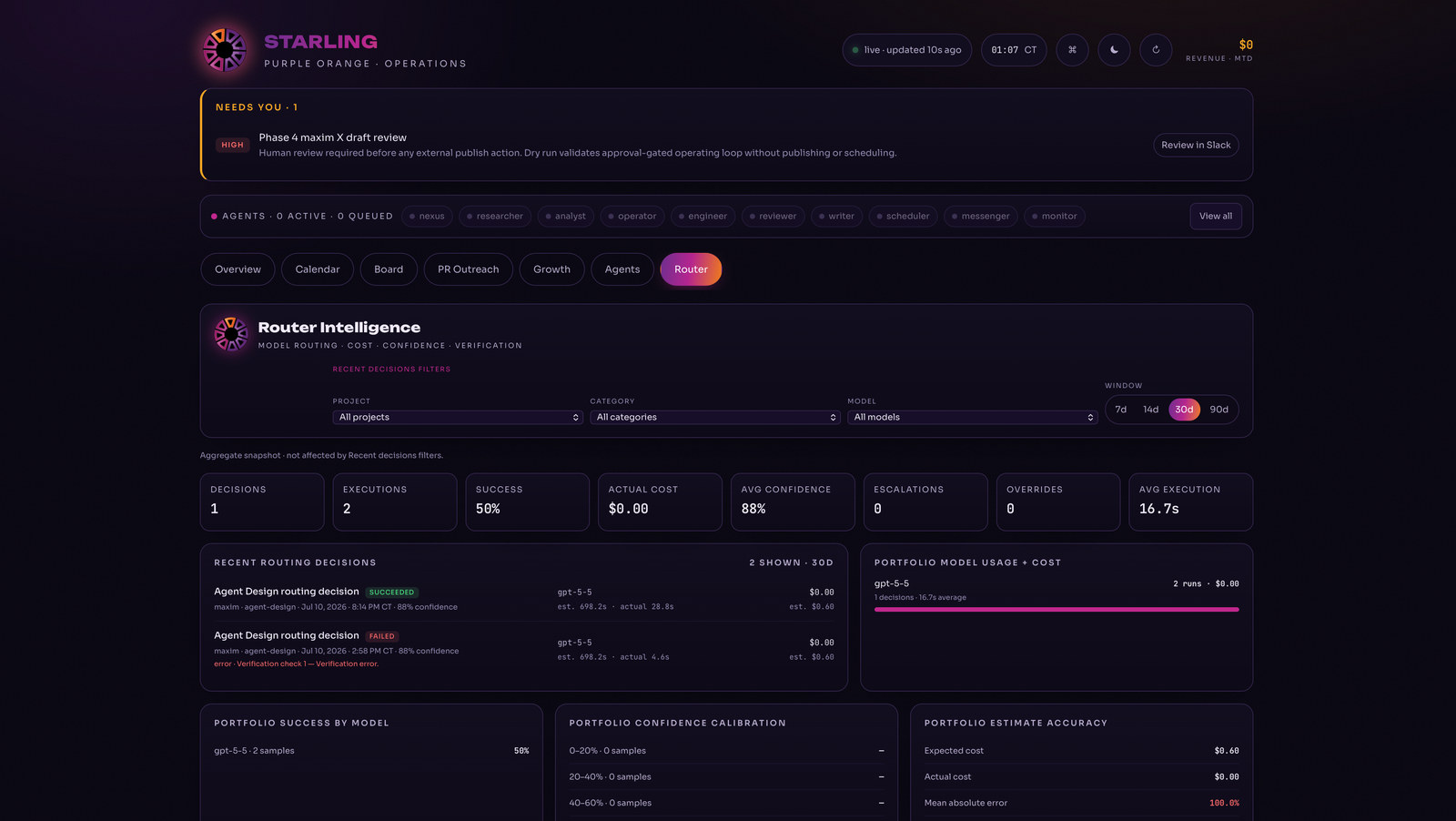1456x821 pixels.
Task: Click the Verification check 1 error text
Action: pos(297,664)
